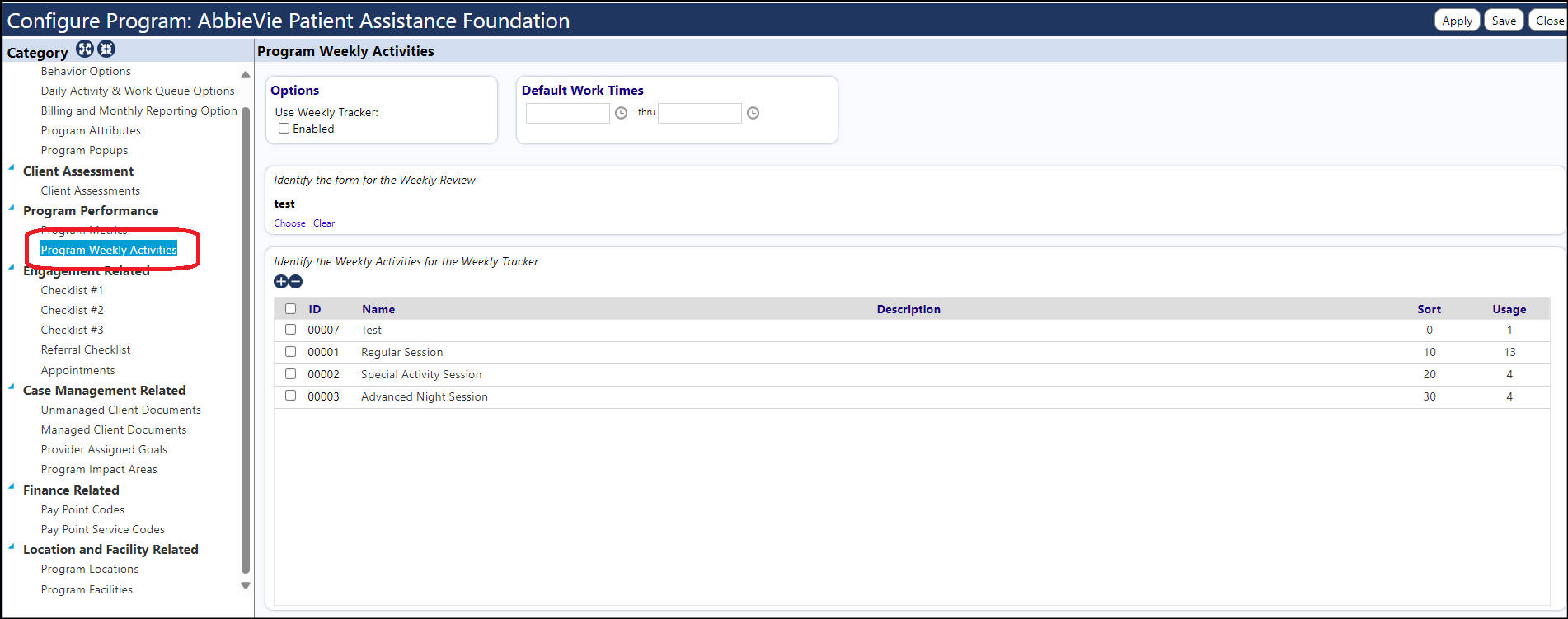Clear the Weekly Review form selection
The width and height of the screenshot is (1568, 619).
[x=324, y=223]
